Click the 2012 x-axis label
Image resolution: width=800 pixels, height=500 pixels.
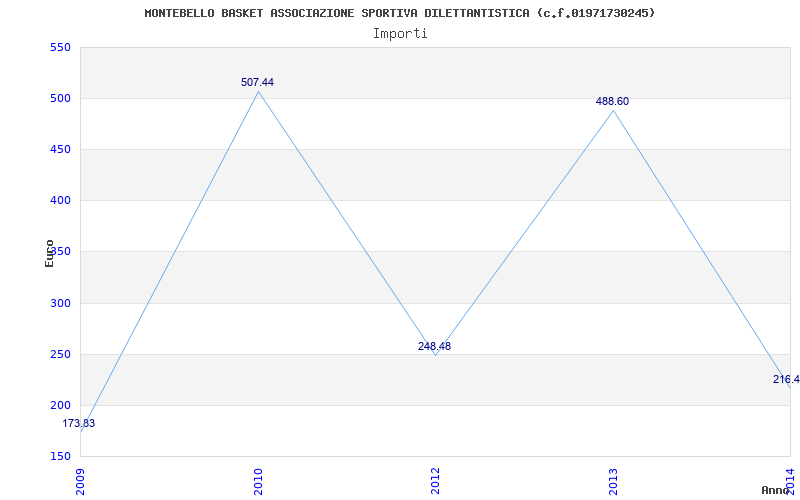[x=435, y=481]
